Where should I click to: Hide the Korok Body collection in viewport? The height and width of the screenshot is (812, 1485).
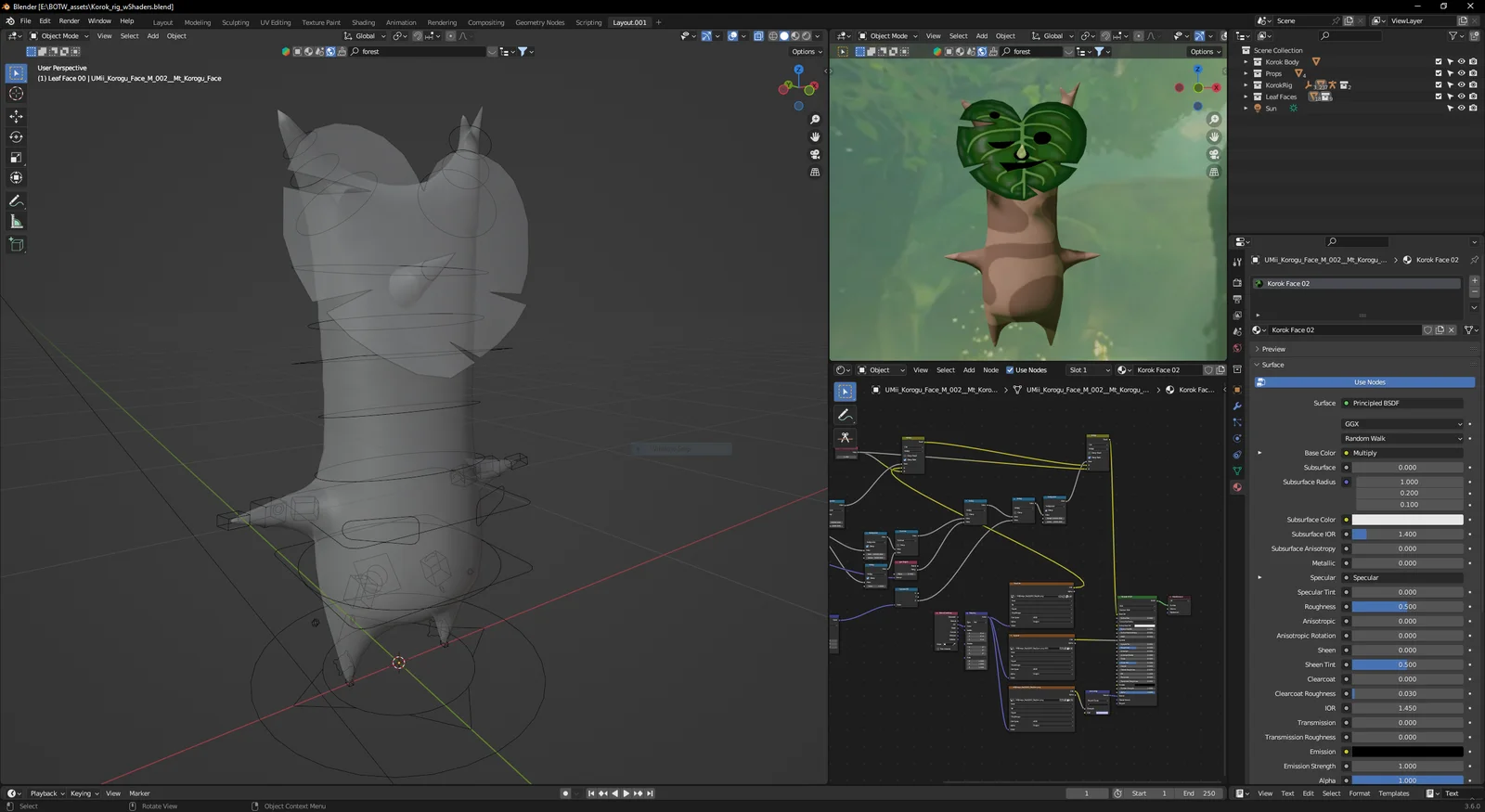coord(1461,62)
